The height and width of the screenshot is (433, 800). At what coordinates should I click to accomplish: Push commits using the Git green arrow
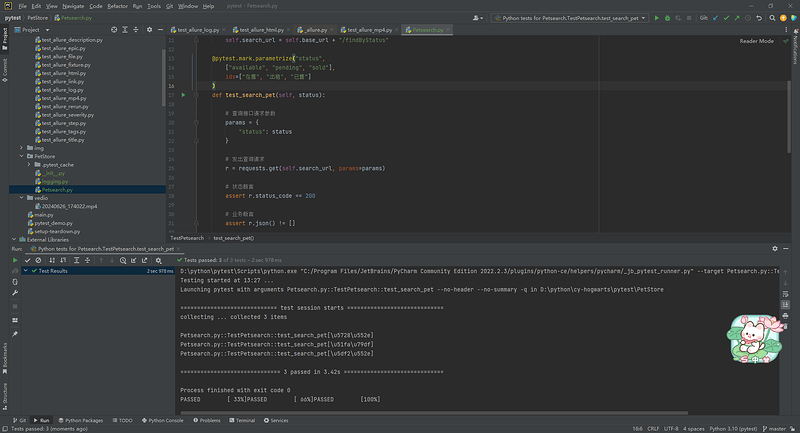[x=737, y=18]
